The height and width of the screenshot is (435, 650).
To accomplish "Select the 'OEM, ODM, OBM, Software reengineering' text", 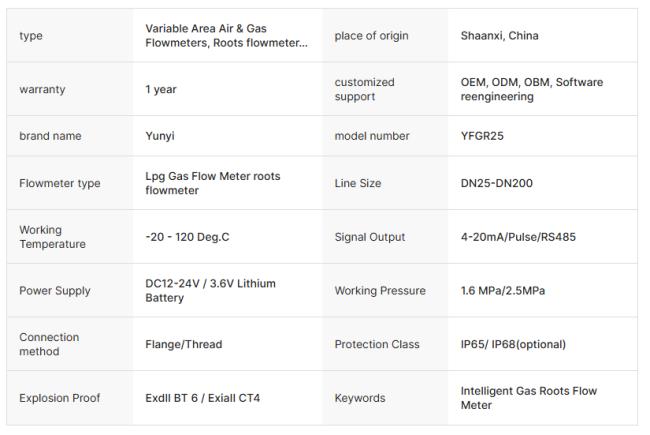I will pos(531,89).
